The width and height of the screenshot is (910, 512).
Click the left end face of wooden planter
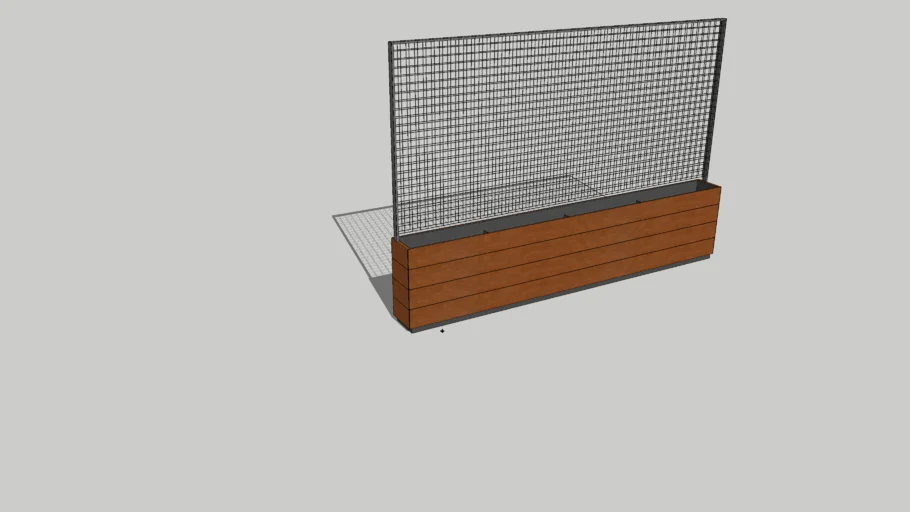coord(401,285)
